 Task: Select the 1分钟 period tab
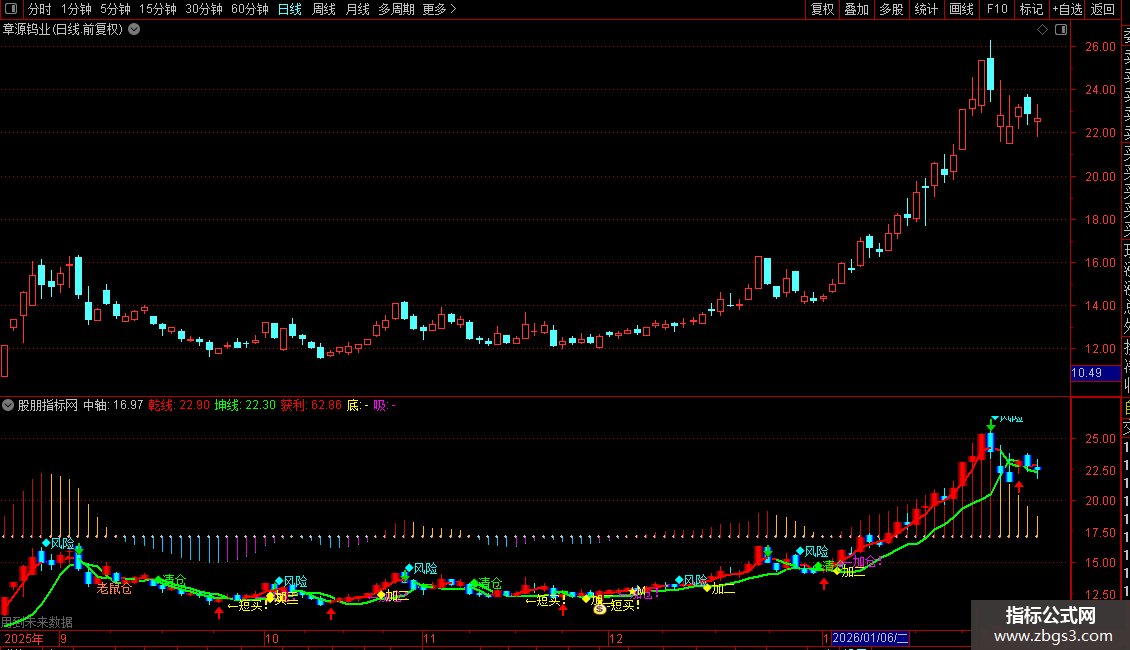pyautogui.click(x=76, y=9)
